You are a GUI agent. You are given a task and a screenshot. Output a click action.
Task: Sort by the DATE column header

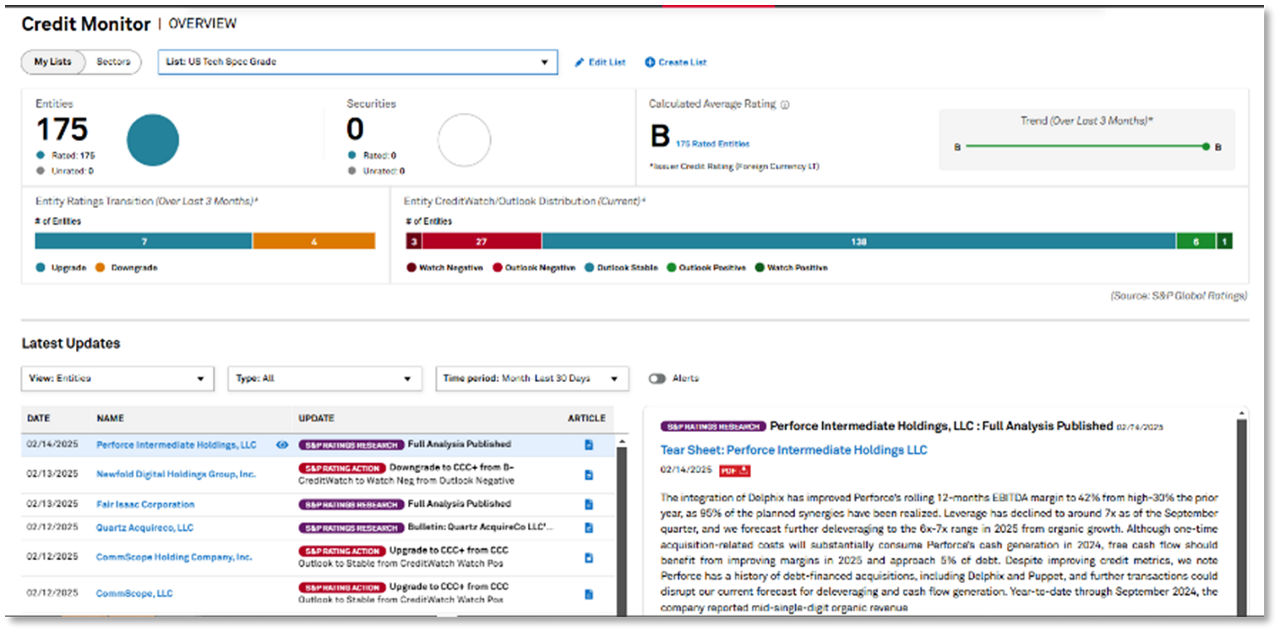tap(38, 418)
